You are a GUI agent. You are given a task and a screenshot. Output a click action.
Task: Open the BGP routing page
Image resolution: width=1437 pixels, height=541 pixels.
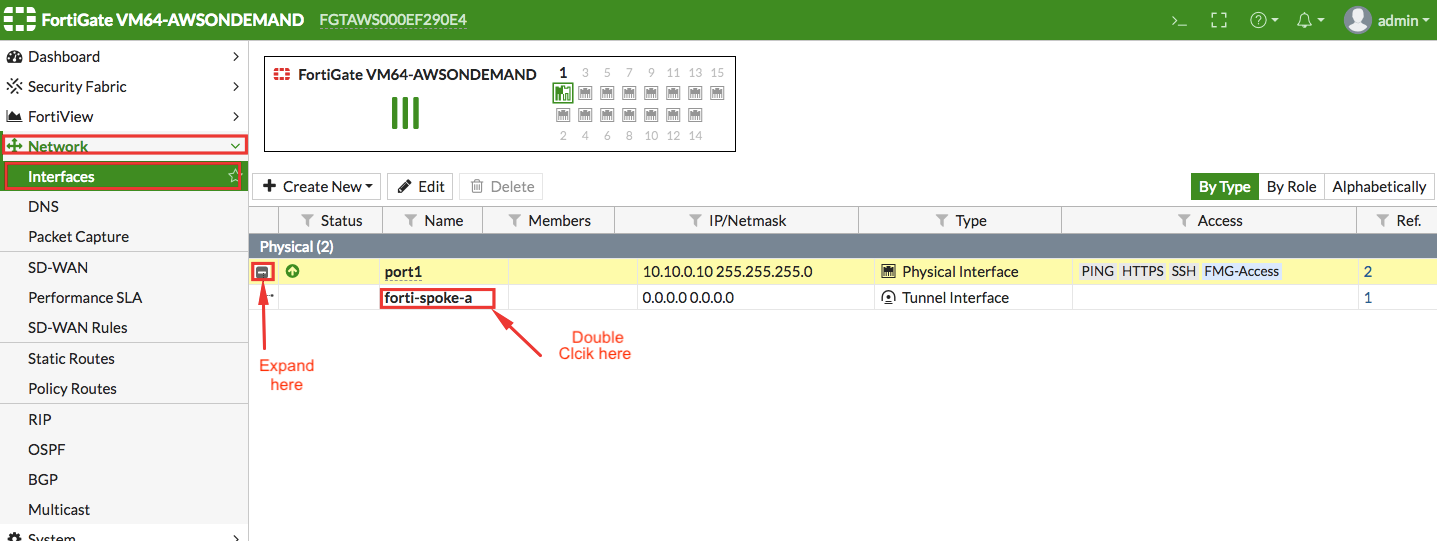pos(124,479)
